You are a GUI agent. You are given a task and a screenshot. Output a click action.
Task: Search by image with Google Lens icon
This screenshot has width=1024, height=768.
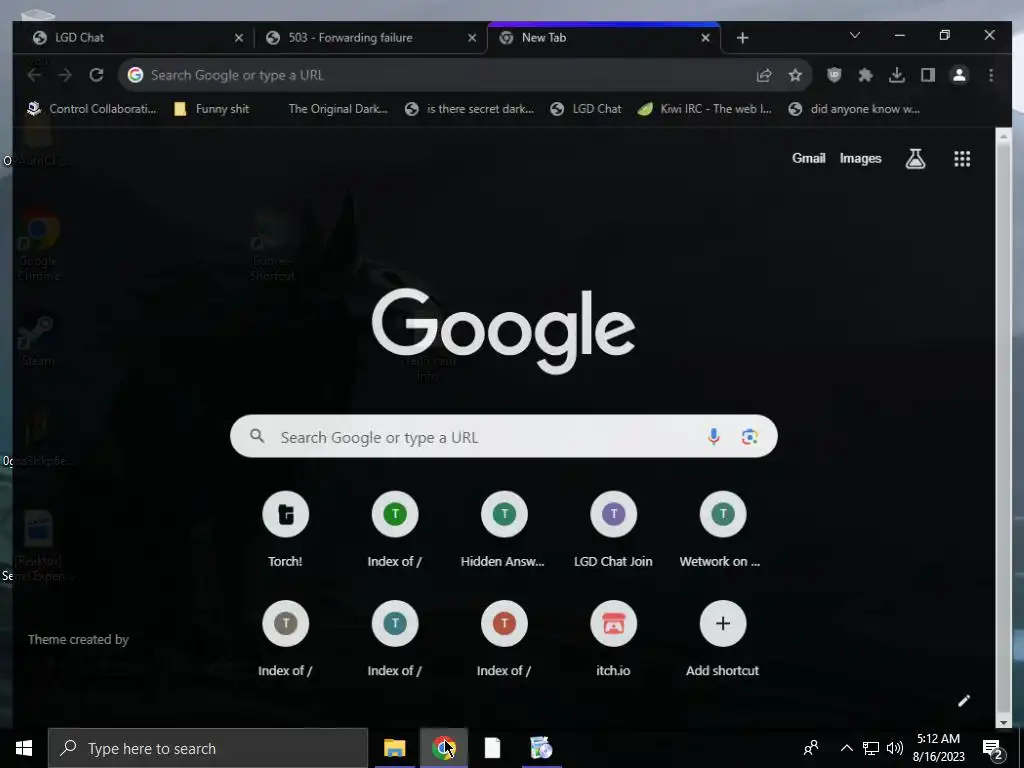749,436
